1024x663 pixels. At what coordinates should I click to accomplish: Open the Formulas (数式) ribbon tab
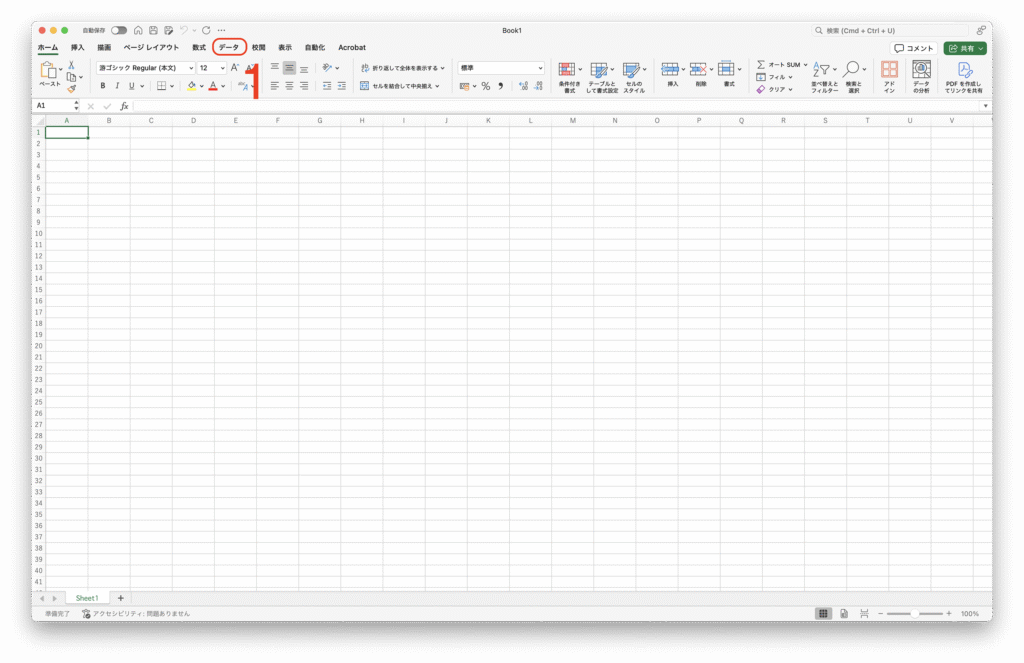(199, 48)
